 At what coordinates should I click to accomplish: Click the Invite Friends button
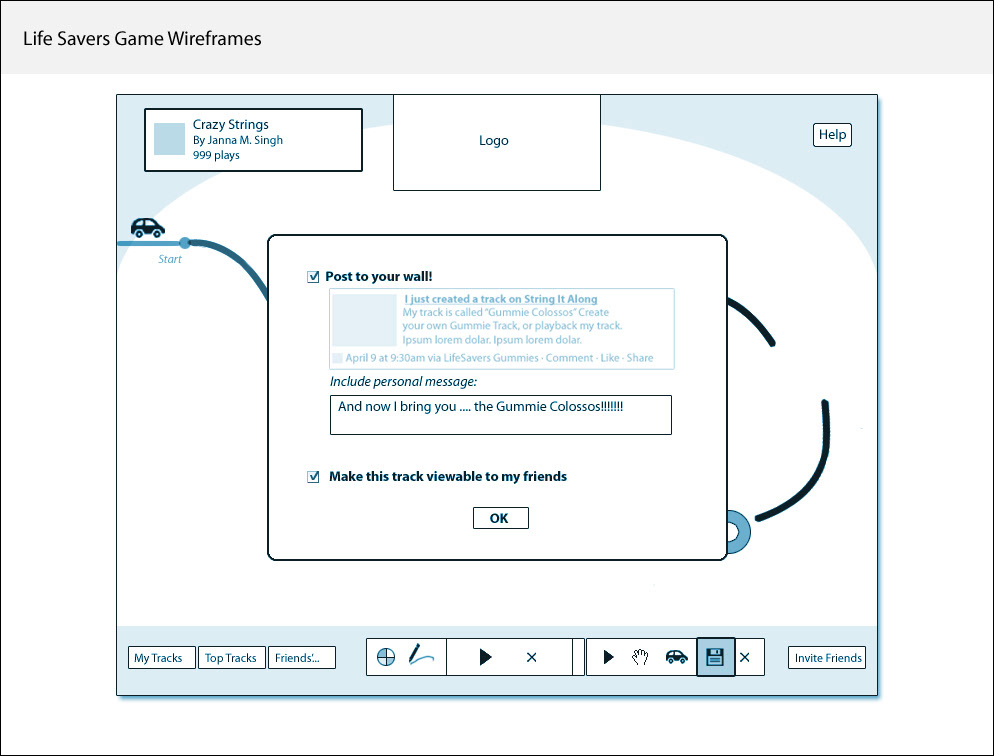(827, 658)
